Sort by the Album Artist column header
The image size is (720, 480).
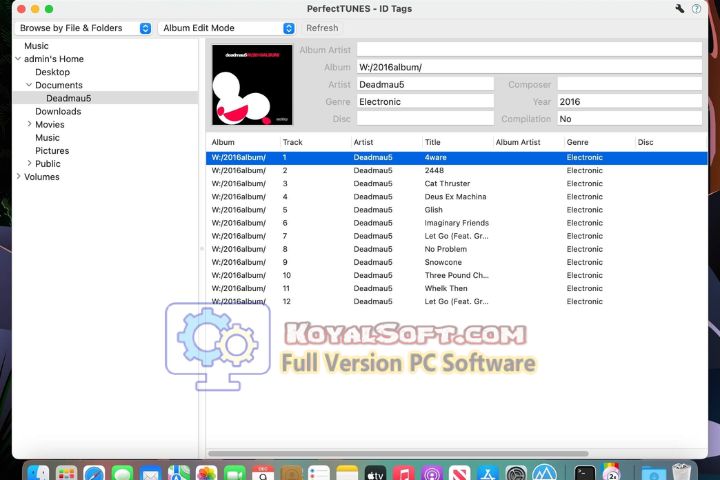(x=528, y=142)
